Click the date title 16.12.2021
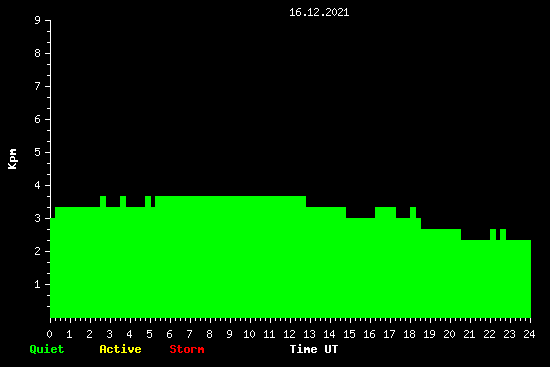550x367 pixels. pos(319,12)
